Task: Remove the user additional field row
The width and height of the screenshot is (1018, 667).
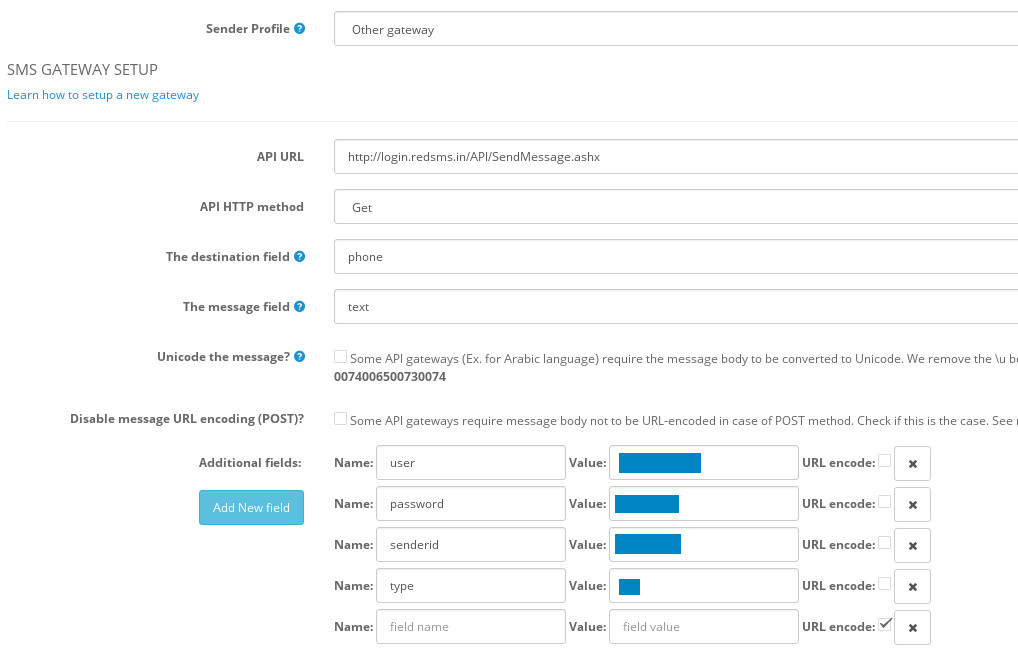Action: [912, 464]
